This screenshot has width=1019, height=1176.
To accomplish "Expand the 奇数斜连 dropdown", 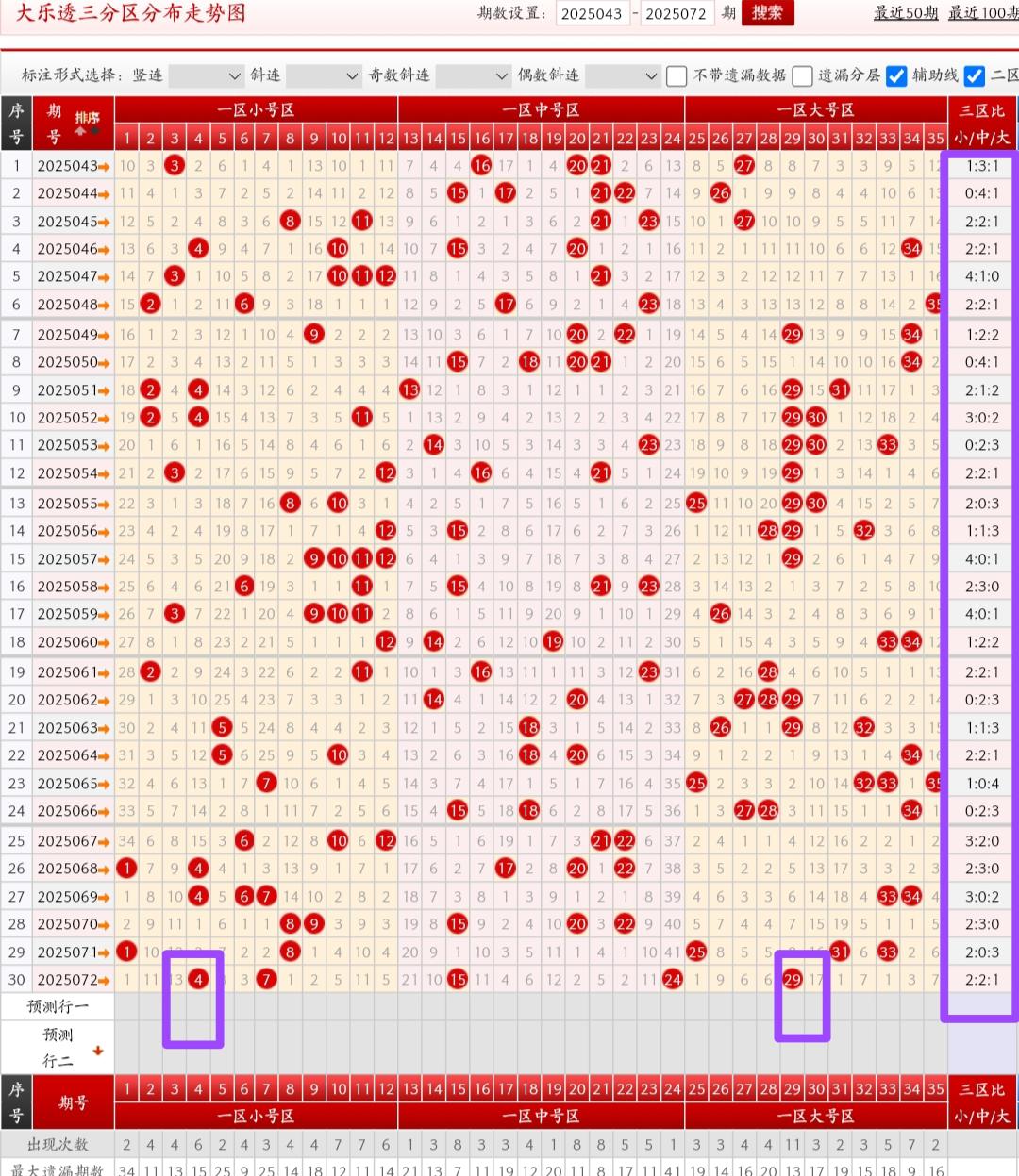I will click(x=474, y=75).
